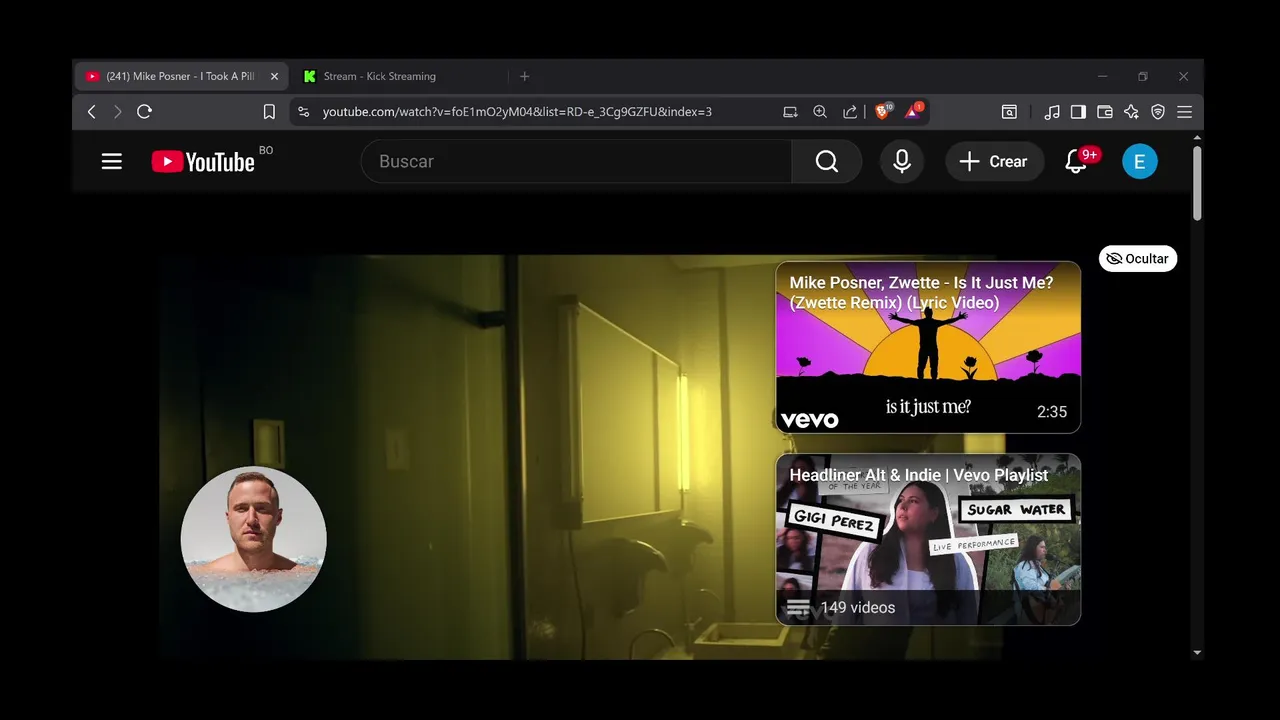Click the 2:35 duration on the first card
The width and height of the screenshot is (1280, 720).
(x=1052, y=412)
